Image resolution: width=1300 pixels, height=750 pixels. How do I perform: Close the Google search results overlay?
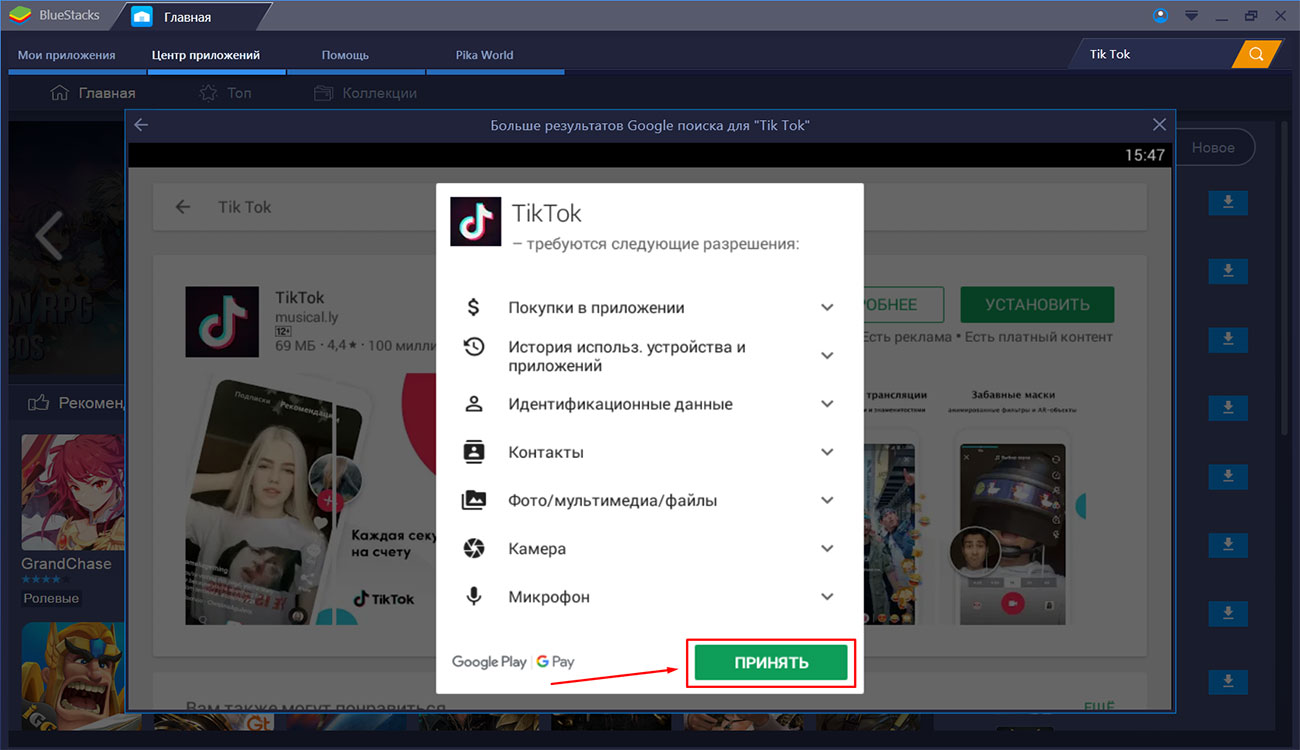click(x=1159, y=125)
